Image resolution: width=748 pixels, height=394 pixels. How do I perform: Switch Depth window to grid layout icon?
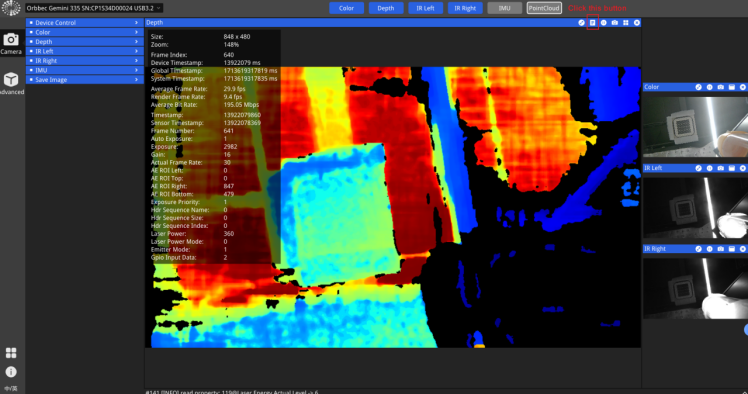(625, 22)
